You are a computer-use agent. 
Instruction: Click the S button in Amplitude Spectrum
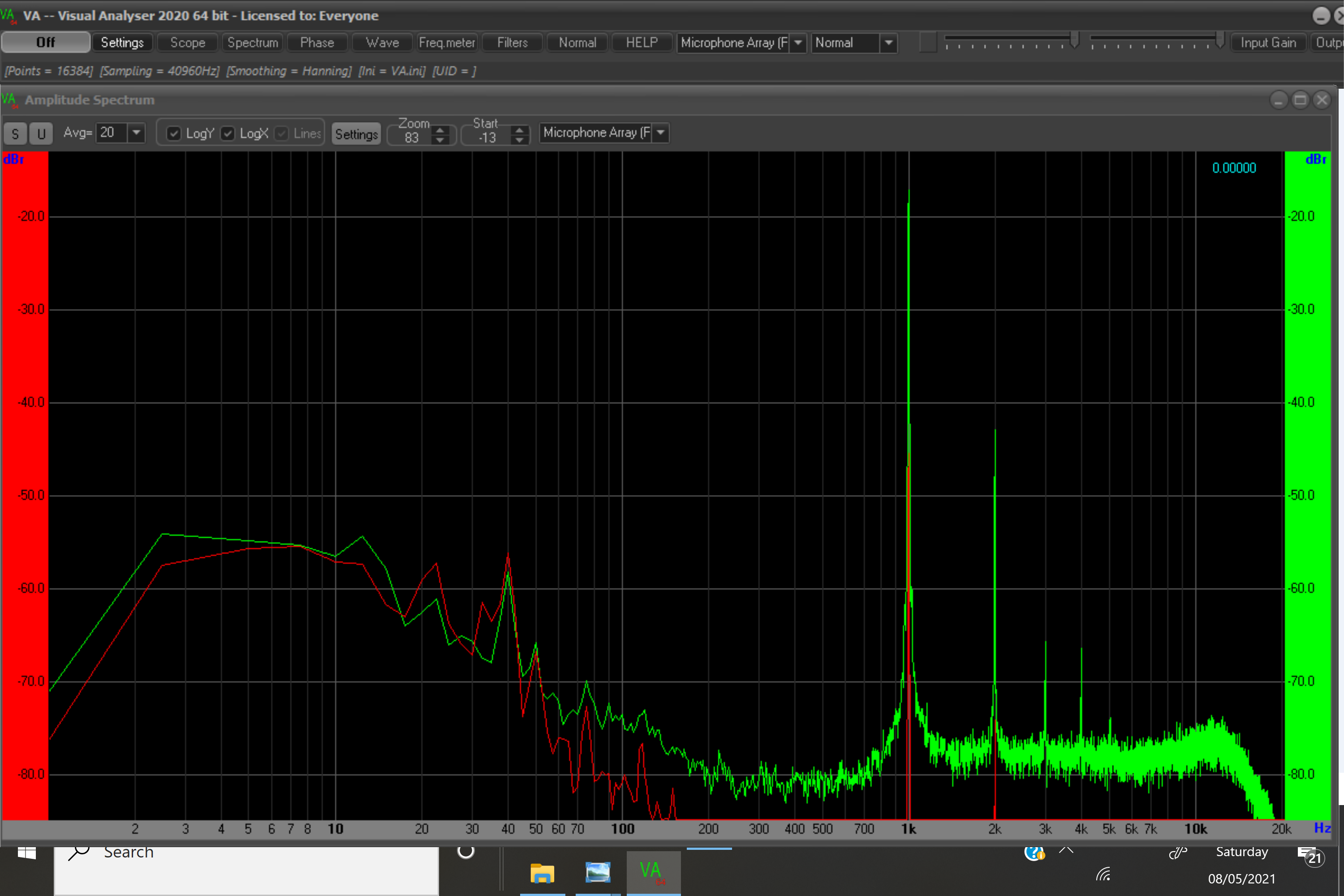pos(15,134)
